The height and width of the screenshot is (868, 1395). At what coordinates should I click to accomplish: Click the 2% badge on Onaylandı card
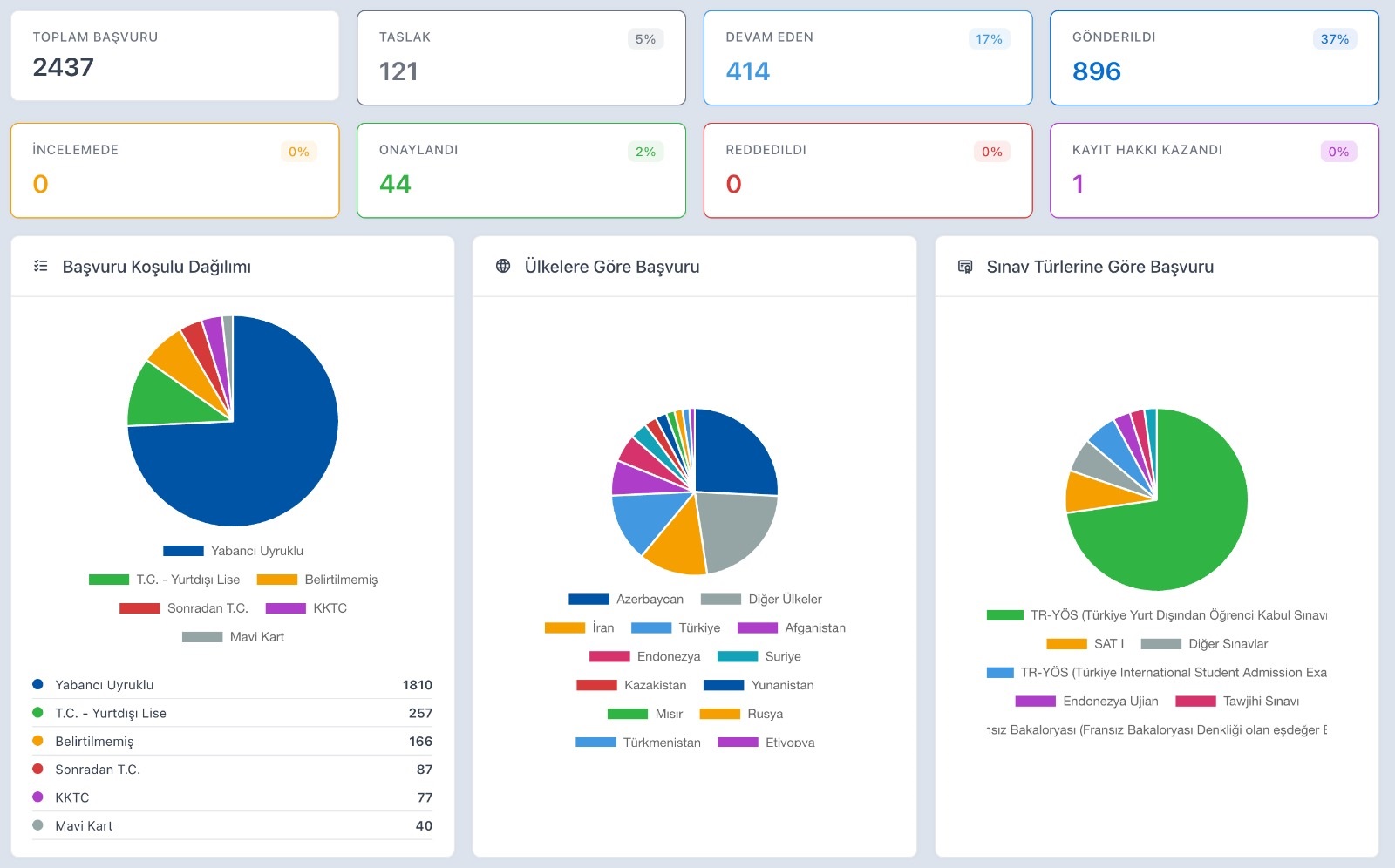pyautogui.click(x=645, y=152)
